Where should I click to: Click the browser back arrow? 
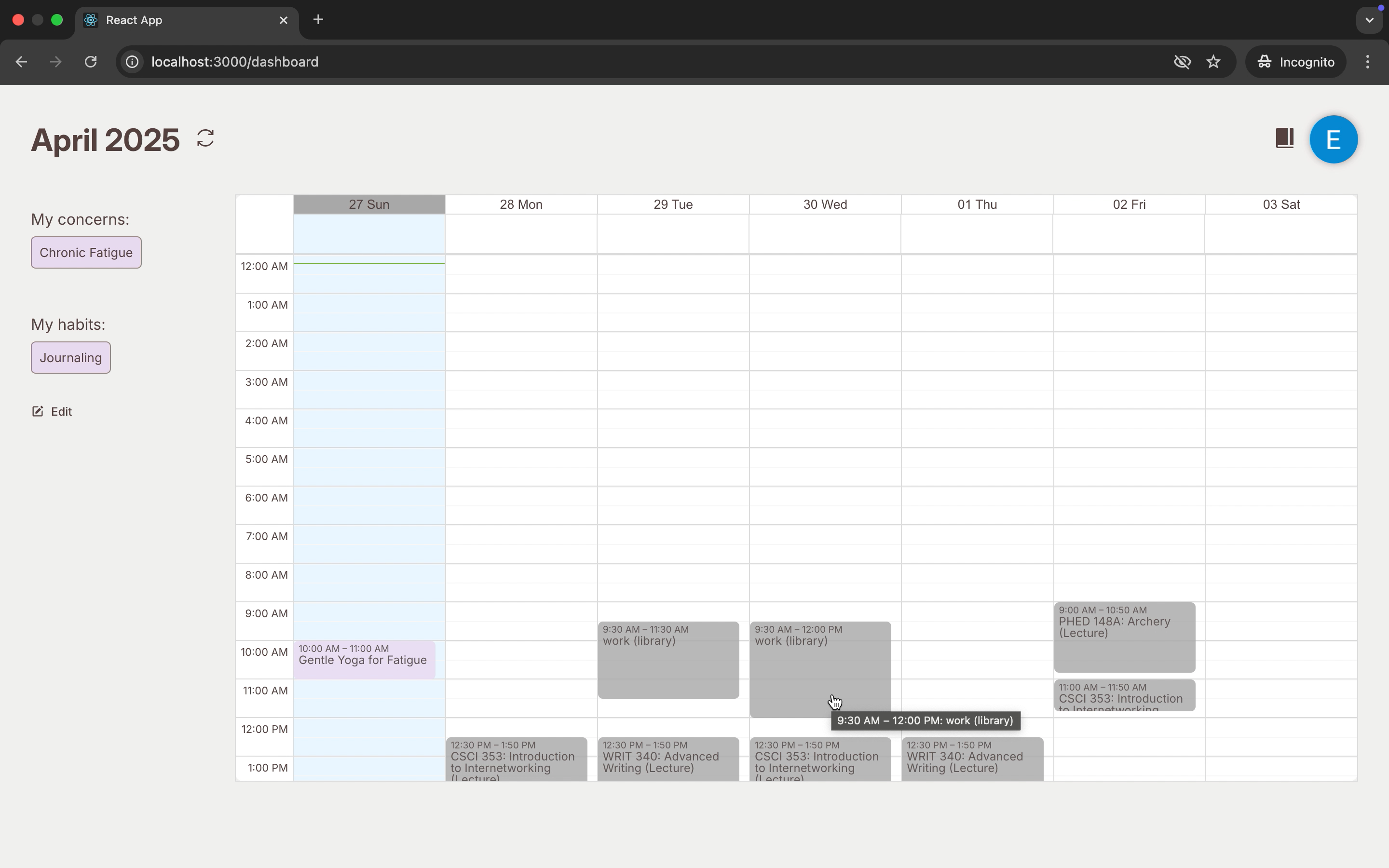21,62
